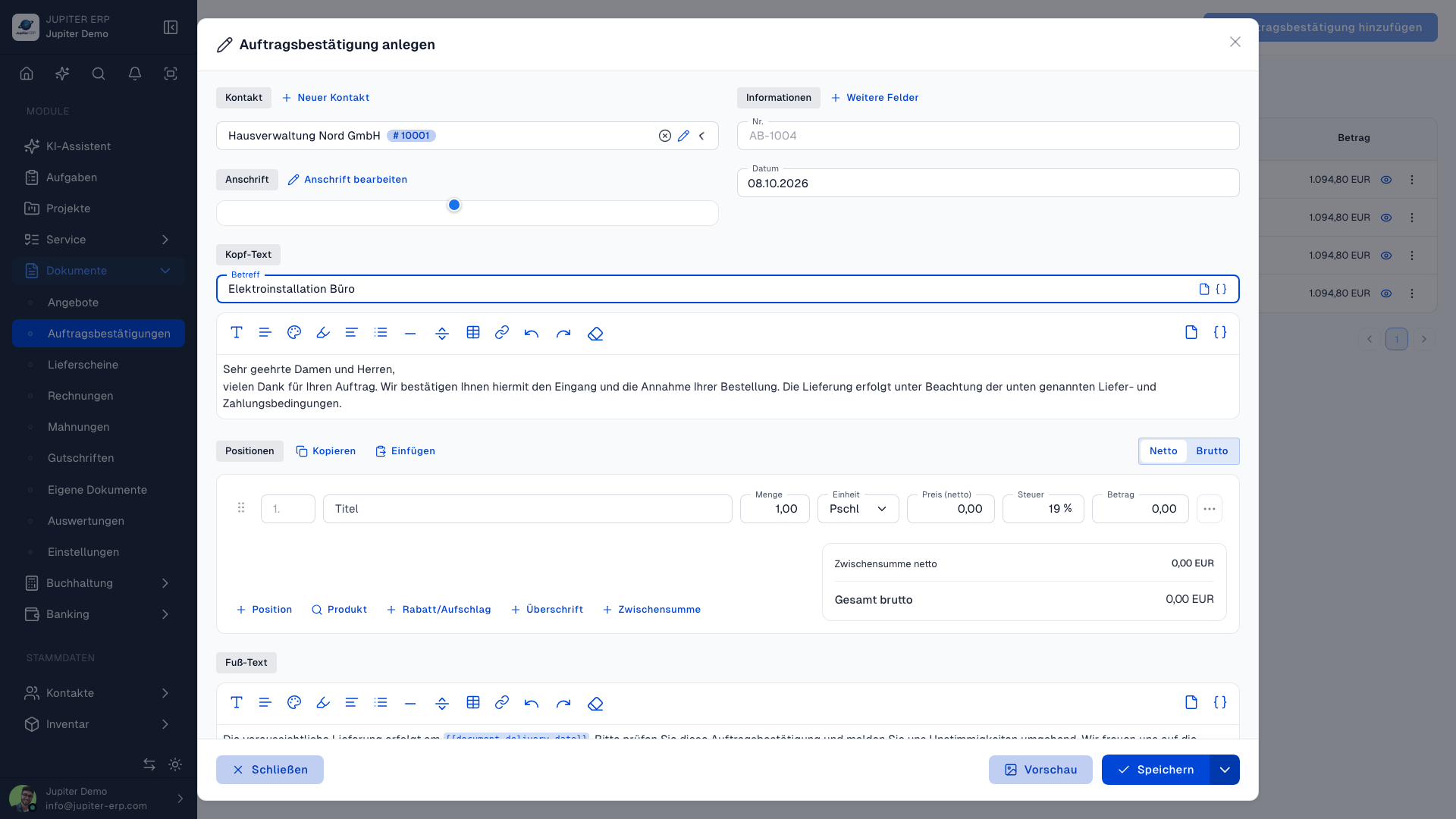Open text style tool in Kopf-Text toolbar
1456x819 pixels.
point(237,333)
